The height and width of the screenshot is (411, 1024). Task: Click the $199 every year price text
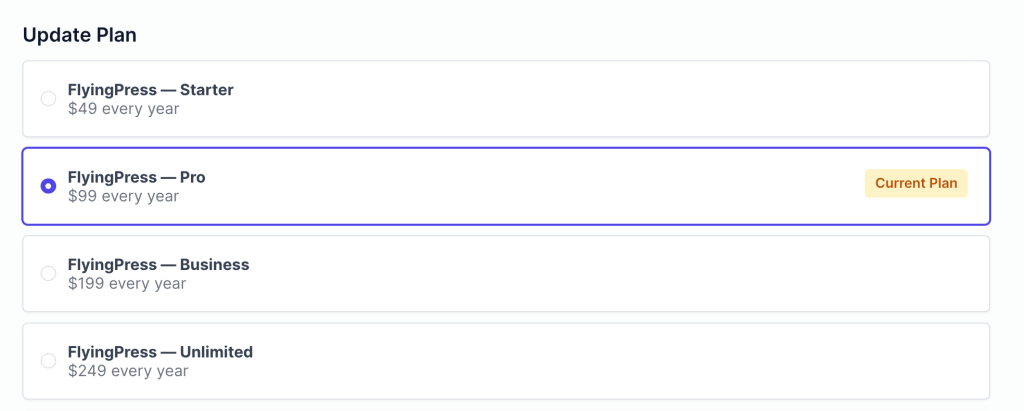(x=127, y=284)
